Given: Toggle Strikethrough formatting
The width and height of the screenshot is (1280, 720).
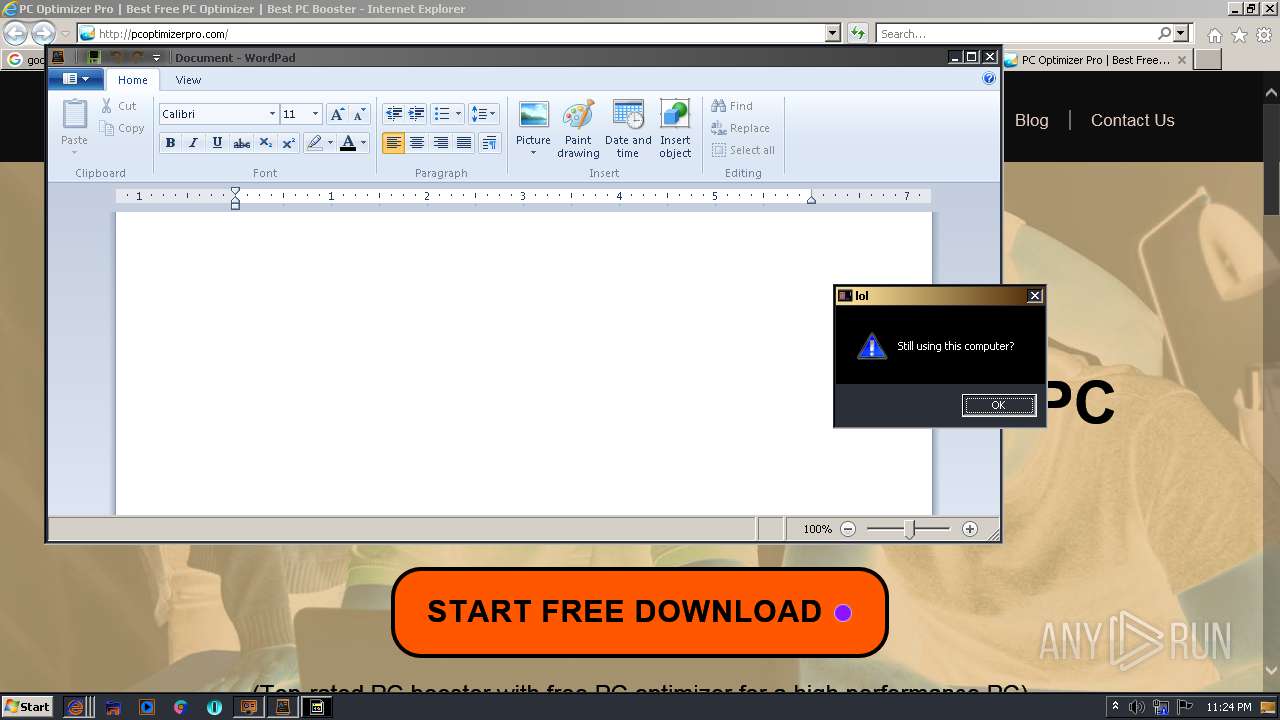Looking at the screenshot, I should click(x=241, y=143).
